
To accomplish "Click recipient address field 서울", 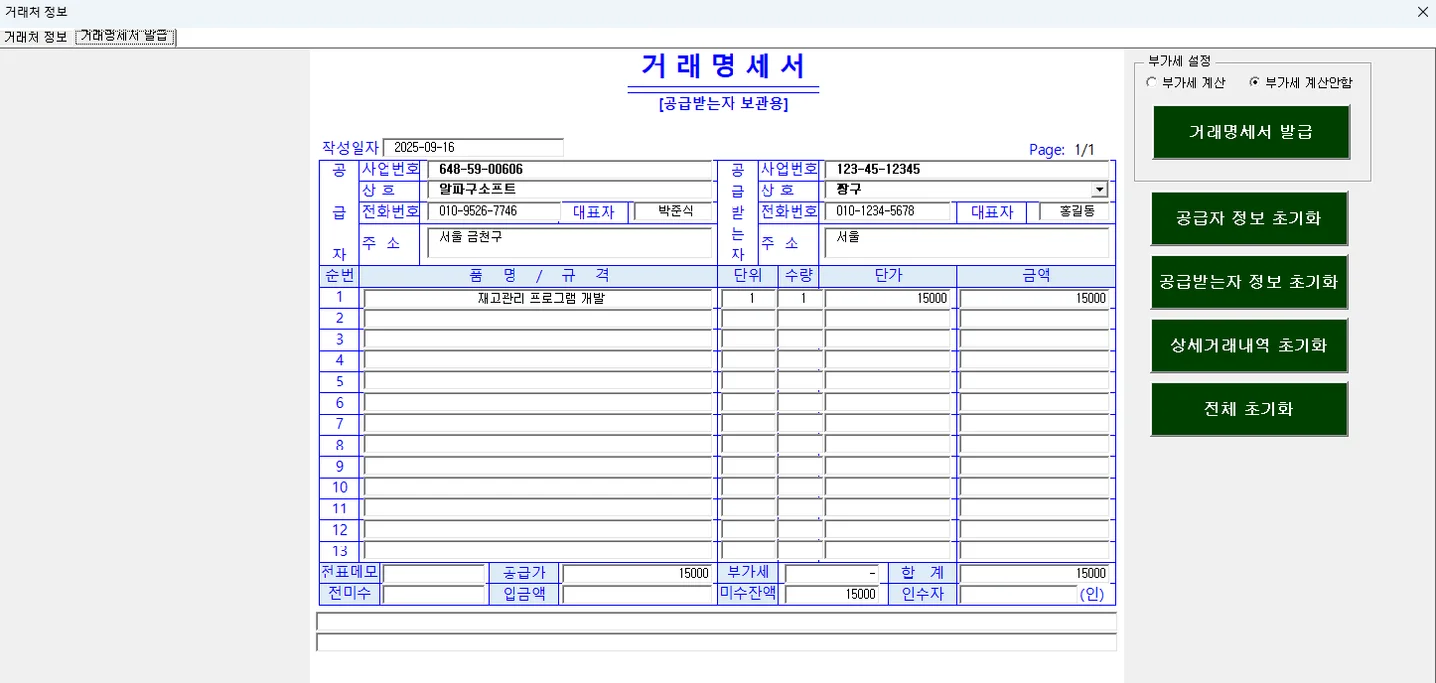I will 966,243.
